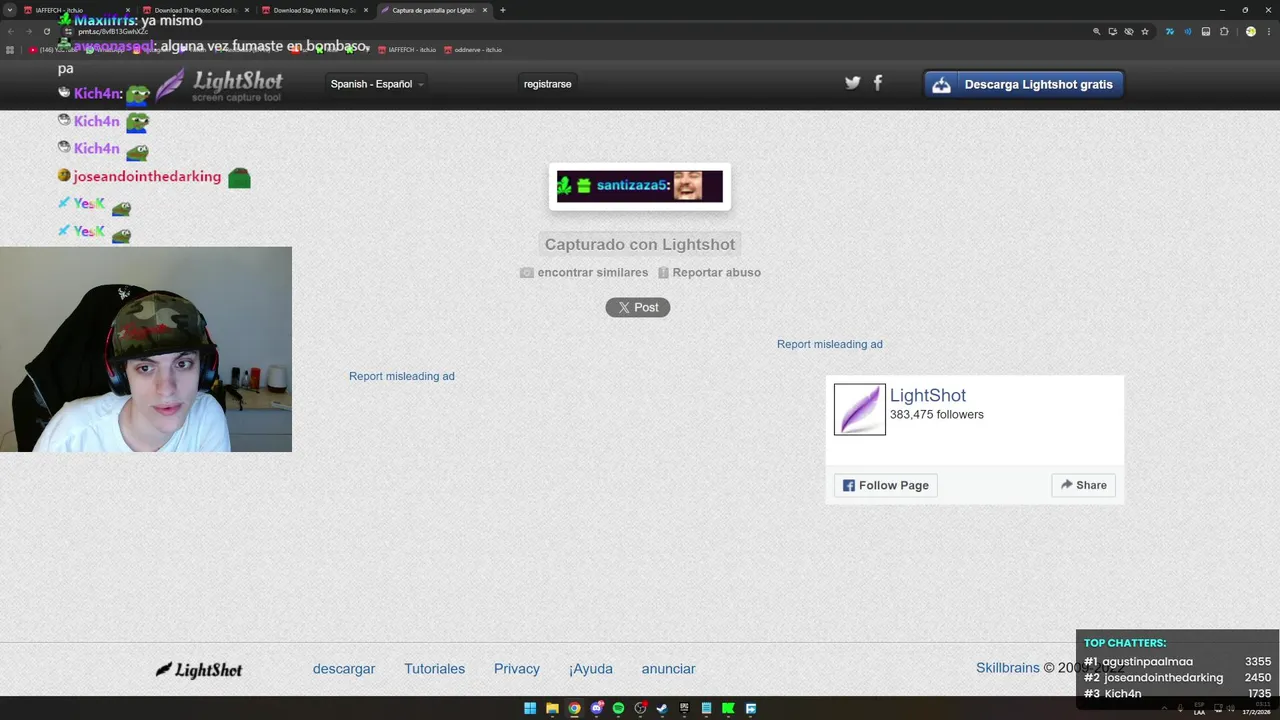This screenshot has width=1280, height=720.
Task: Click the Follow Page button
Action: pos(886,485)
